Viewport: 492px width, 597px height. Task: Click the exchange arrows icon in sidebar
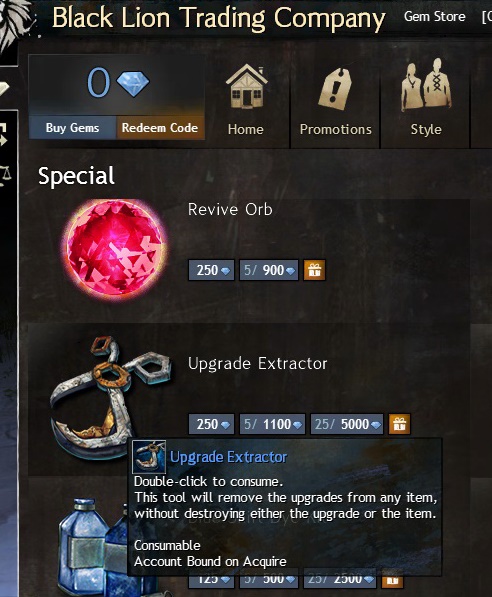click(x=4, y=135)
